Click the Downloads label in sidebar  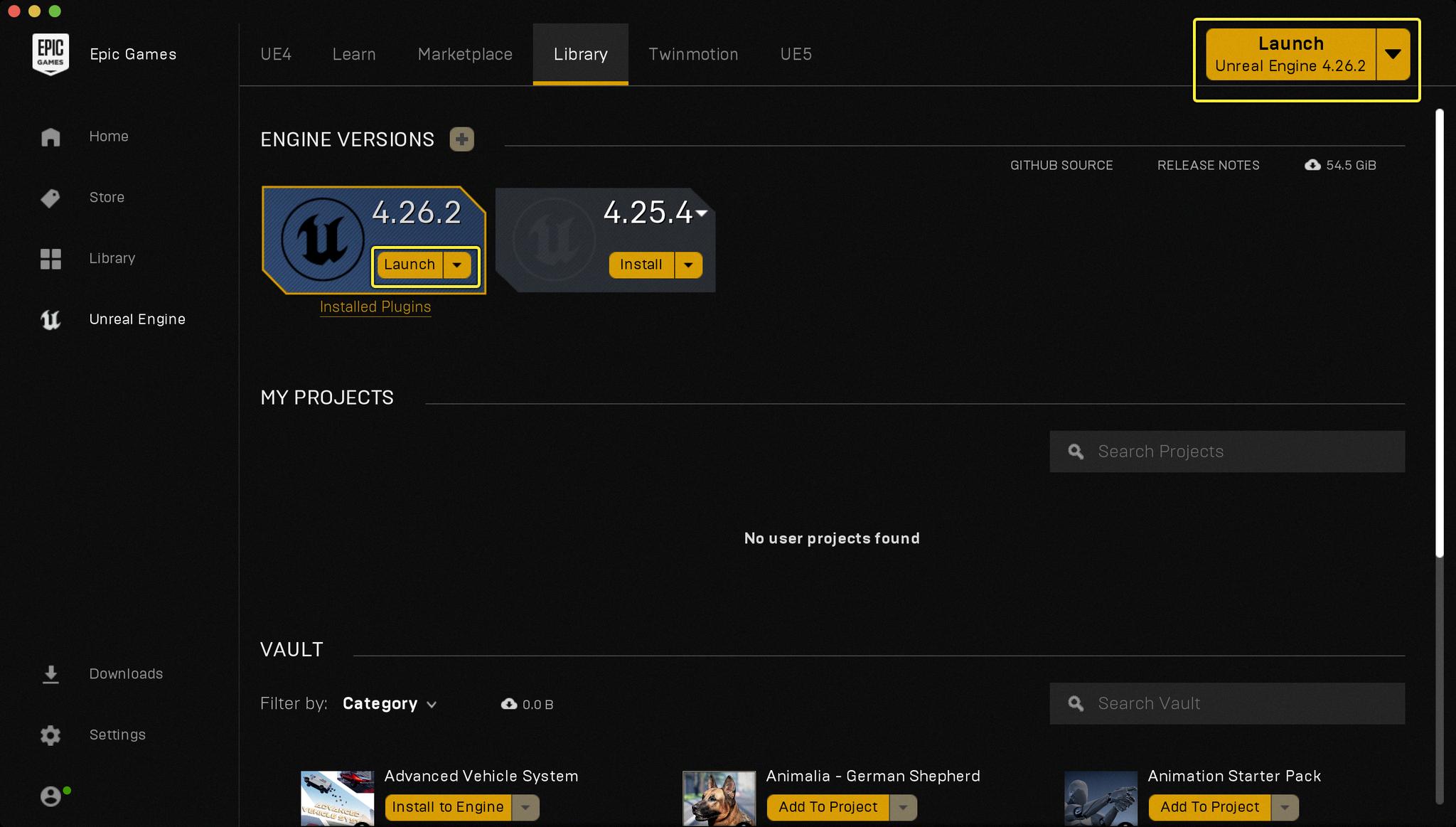tap(126, 674)
